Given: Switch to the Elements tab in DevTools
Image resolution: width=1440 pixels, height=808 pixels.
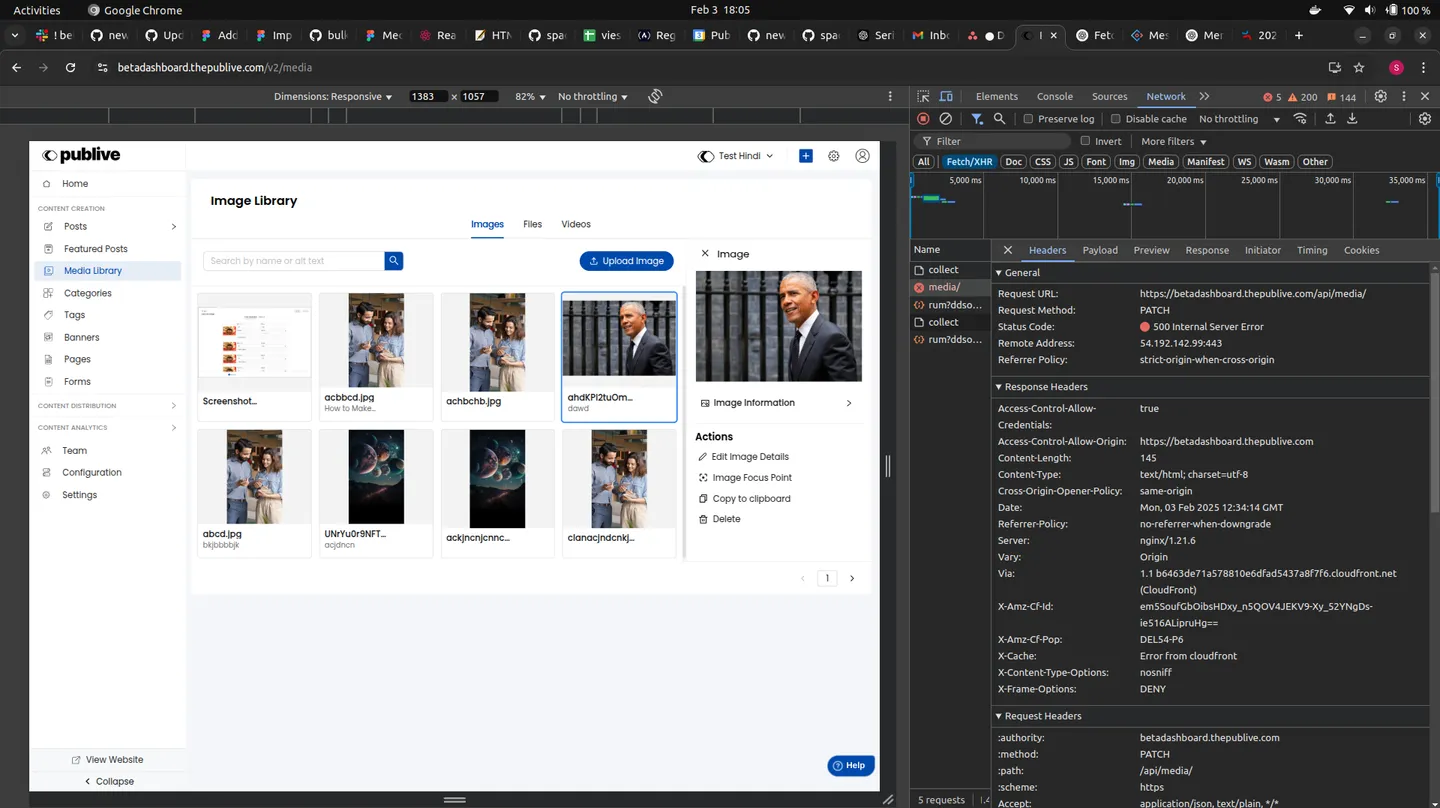Looking at the screenshot, I should pos(996,97).
